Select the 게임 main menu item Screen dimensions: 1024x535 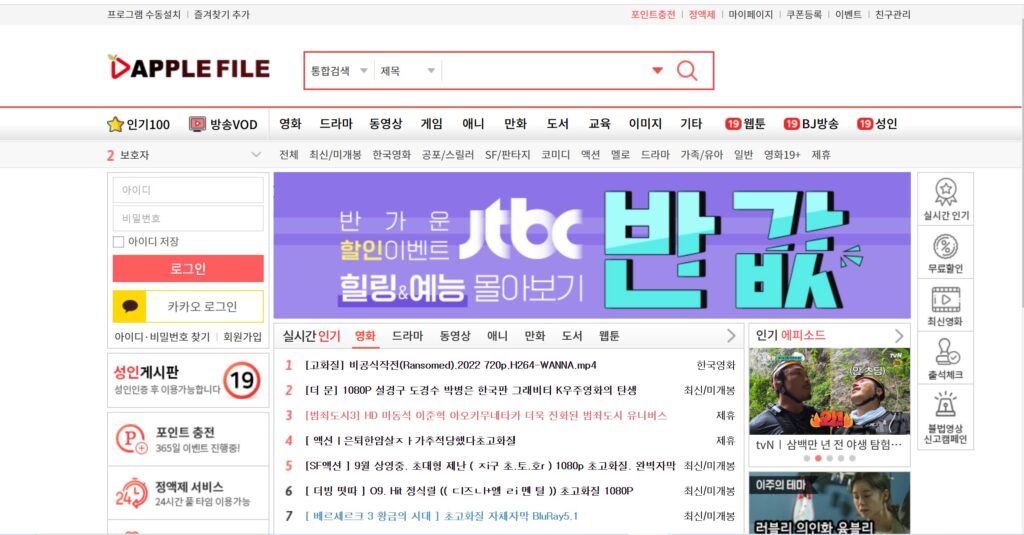(x=431, y=123)
